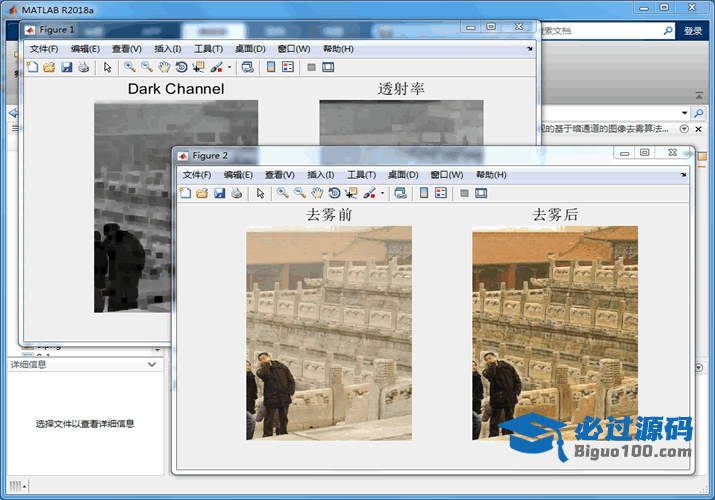Click the Zoom In tool in Figure 2
Image resolution: width=715 pixels, height=500 pixels.
283,193
